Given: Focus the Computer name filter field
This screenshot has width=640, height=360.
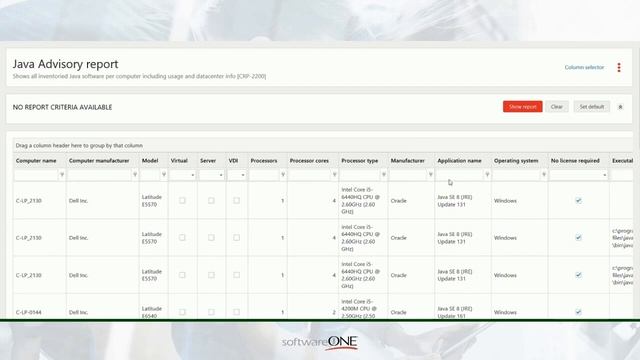Looking at the screenshot, I should [x=37, y=175].
